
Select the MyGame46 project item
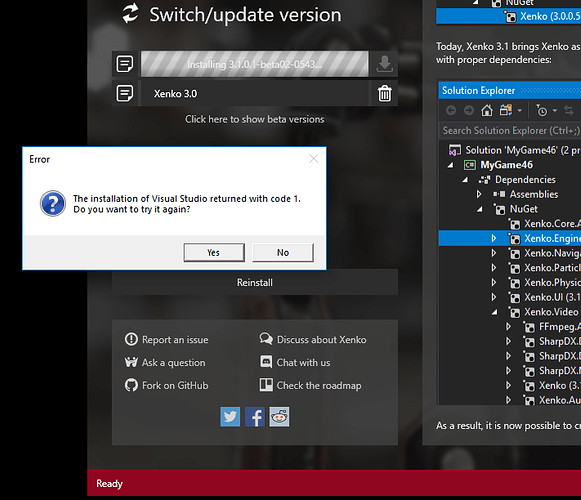pos(507,165)
